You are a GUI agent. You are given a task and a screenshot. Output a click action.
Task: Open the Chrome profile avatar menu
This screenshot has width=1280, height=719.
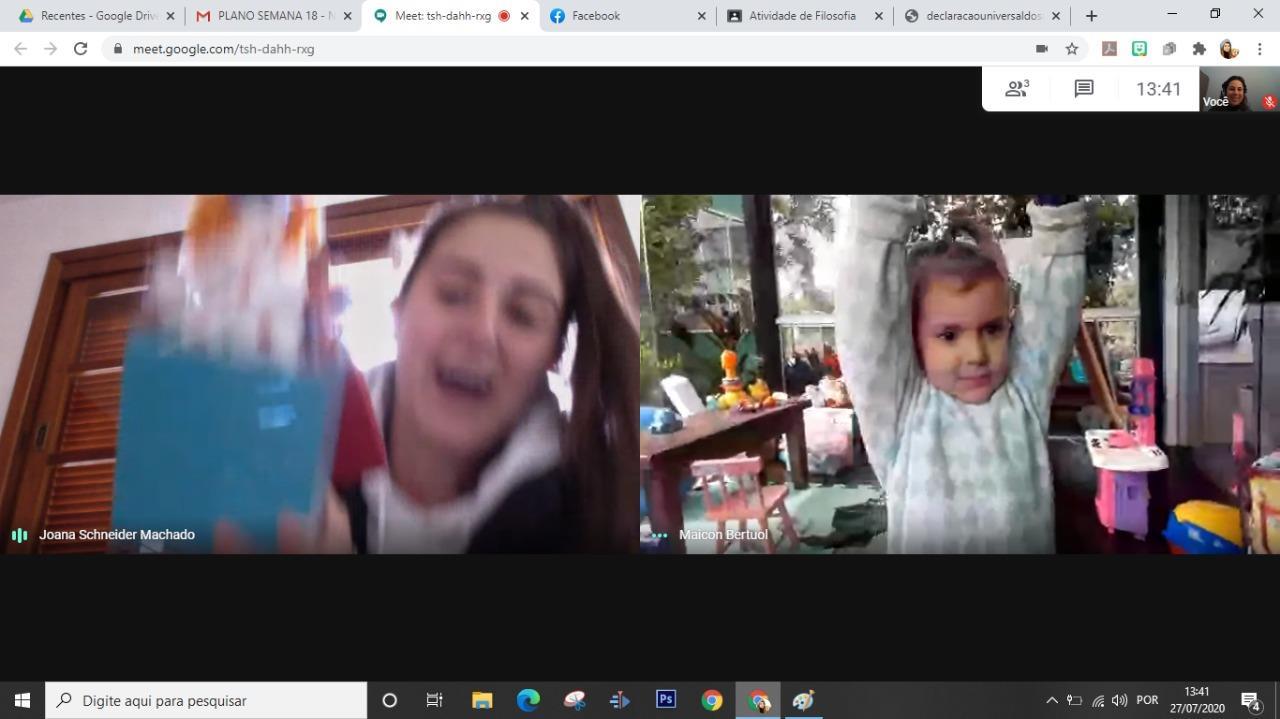(1229, 49)
